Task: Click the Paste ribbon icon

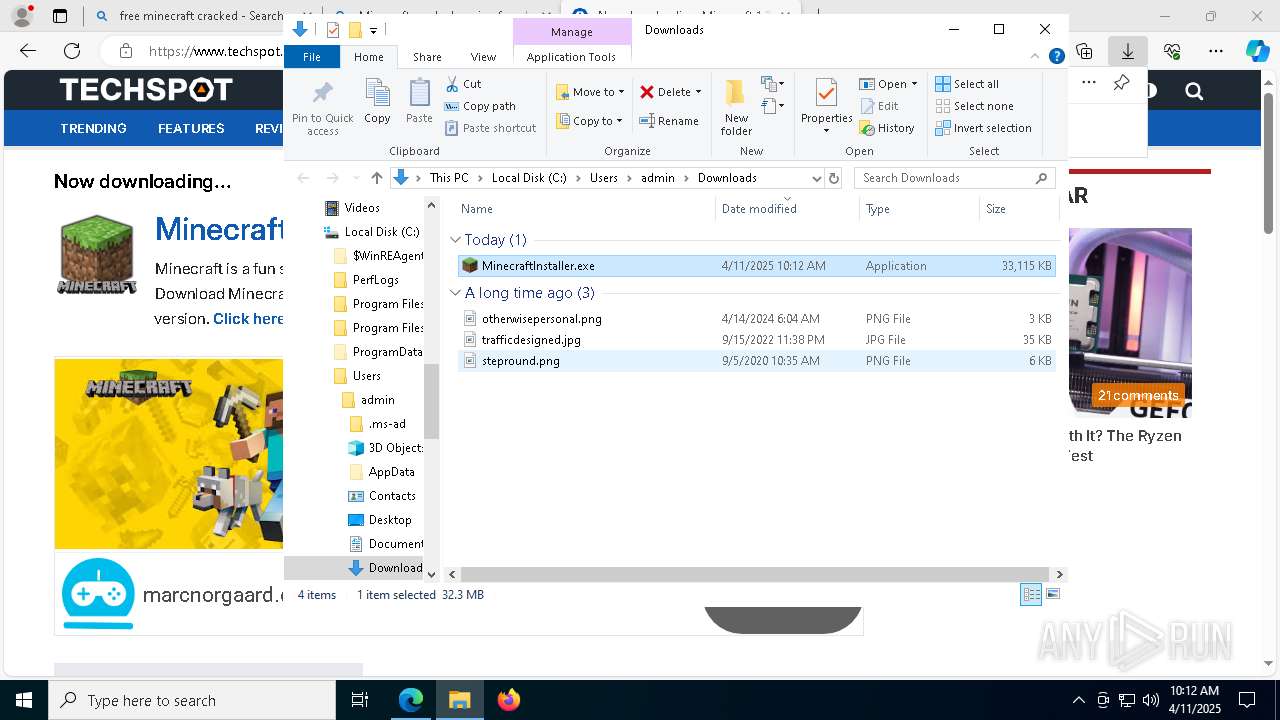Action: [x=419, y=101]
